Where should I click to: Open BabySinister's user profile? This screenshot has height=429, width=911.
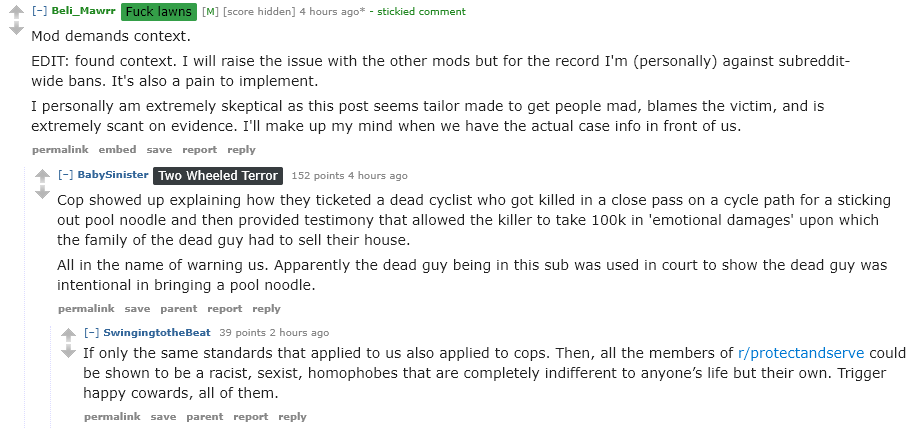[113, 175]
